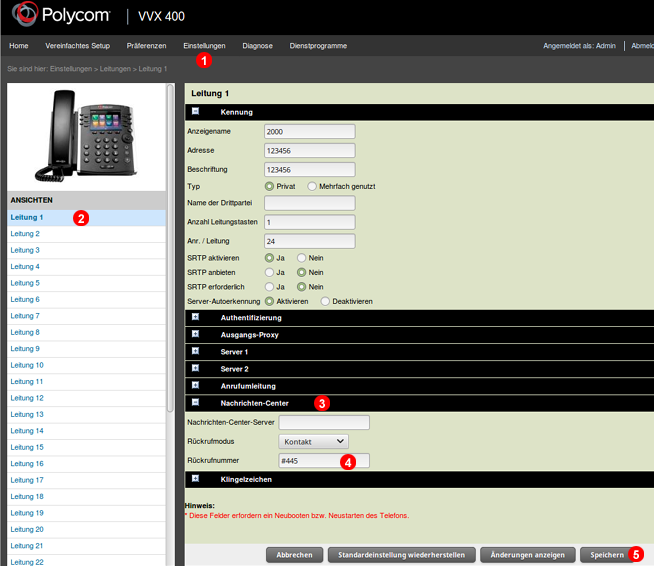Select Leitung 8 in the sidebar
The width and height of the screenshot is (654, 566).
coord(86,332)
